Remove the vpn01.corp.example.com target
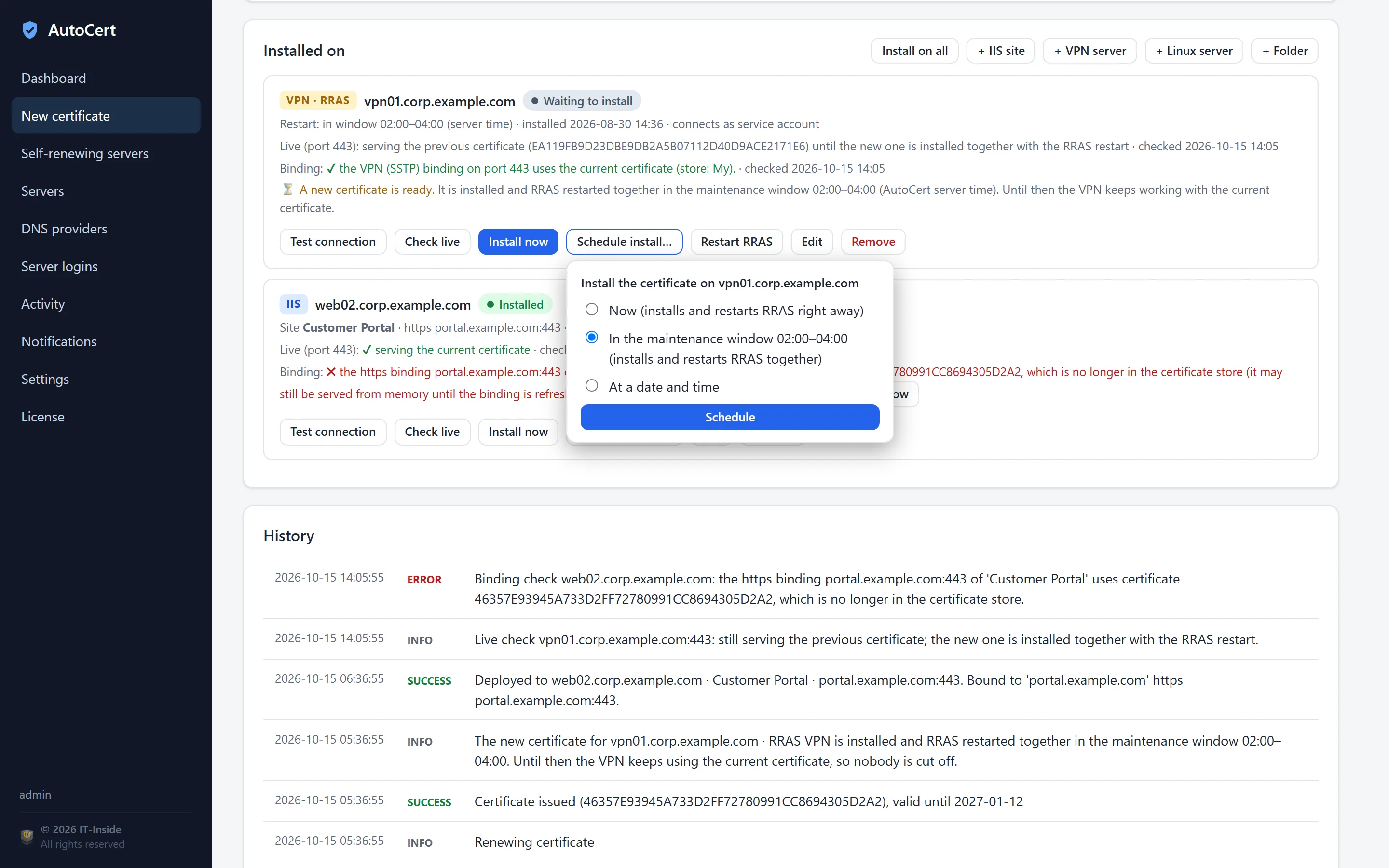This screenshot has height=868, width=1389. tap(873, 242)
